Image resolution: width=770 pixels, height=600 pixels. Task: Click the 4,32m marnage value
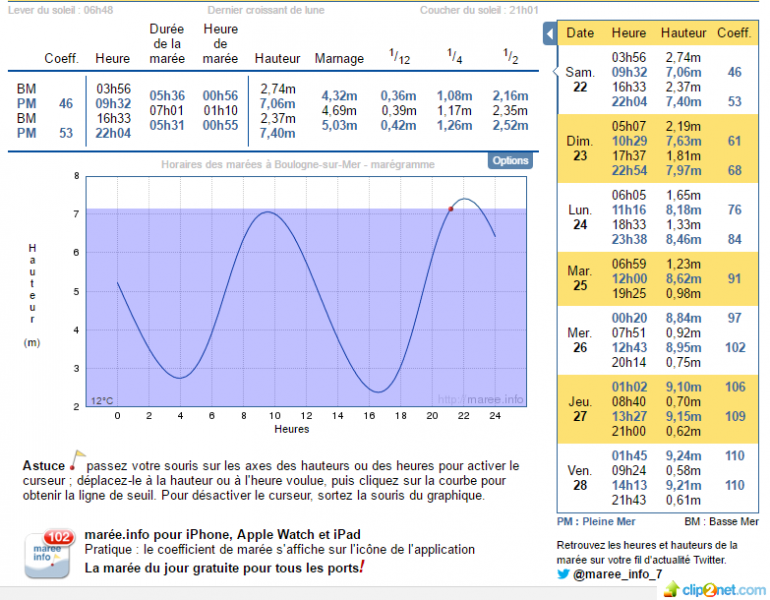pos(339,96)
